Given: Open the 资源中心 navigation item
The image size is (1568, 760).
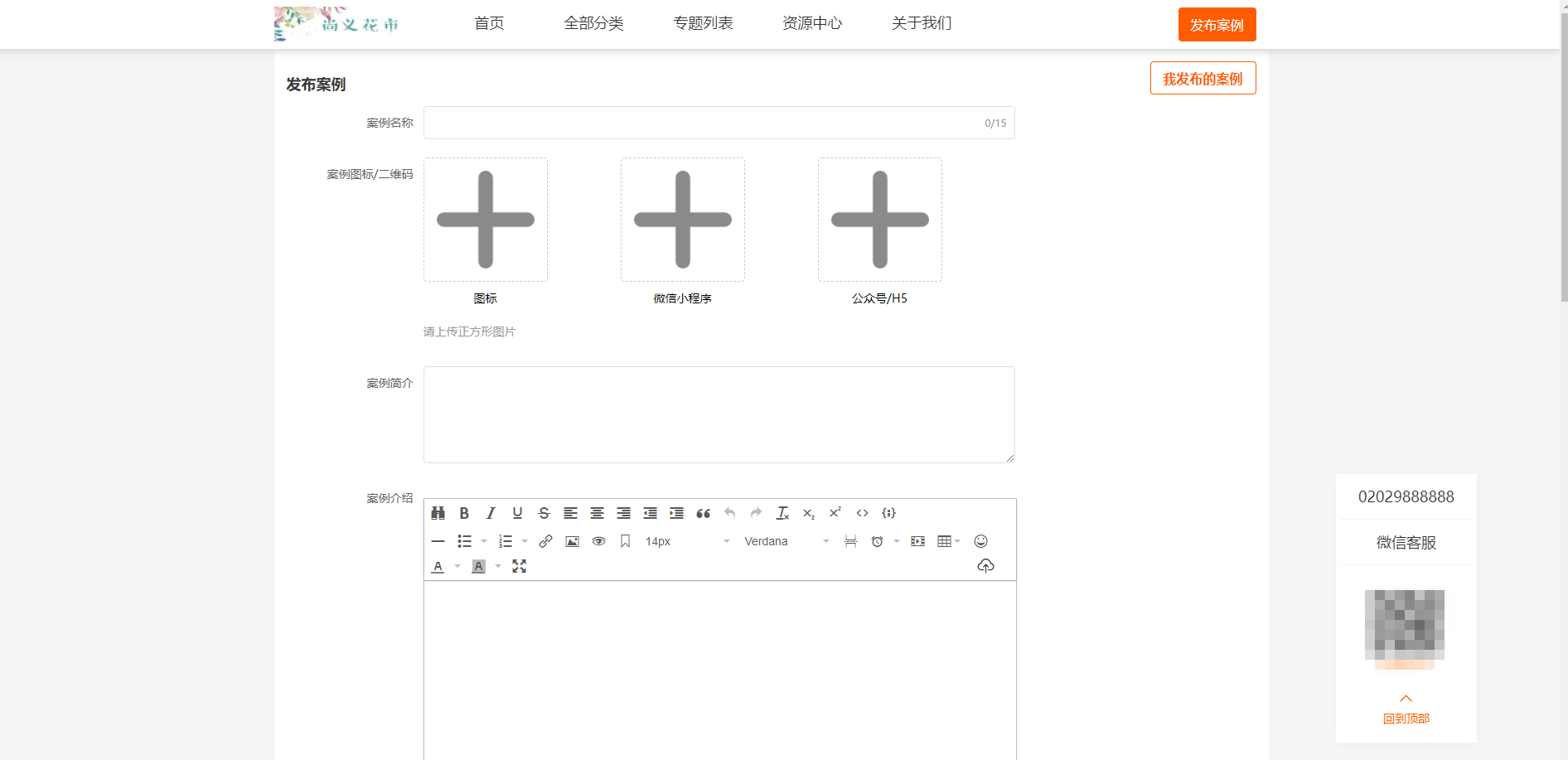Looking at the screenshot, I should click(x=811, y=23).
